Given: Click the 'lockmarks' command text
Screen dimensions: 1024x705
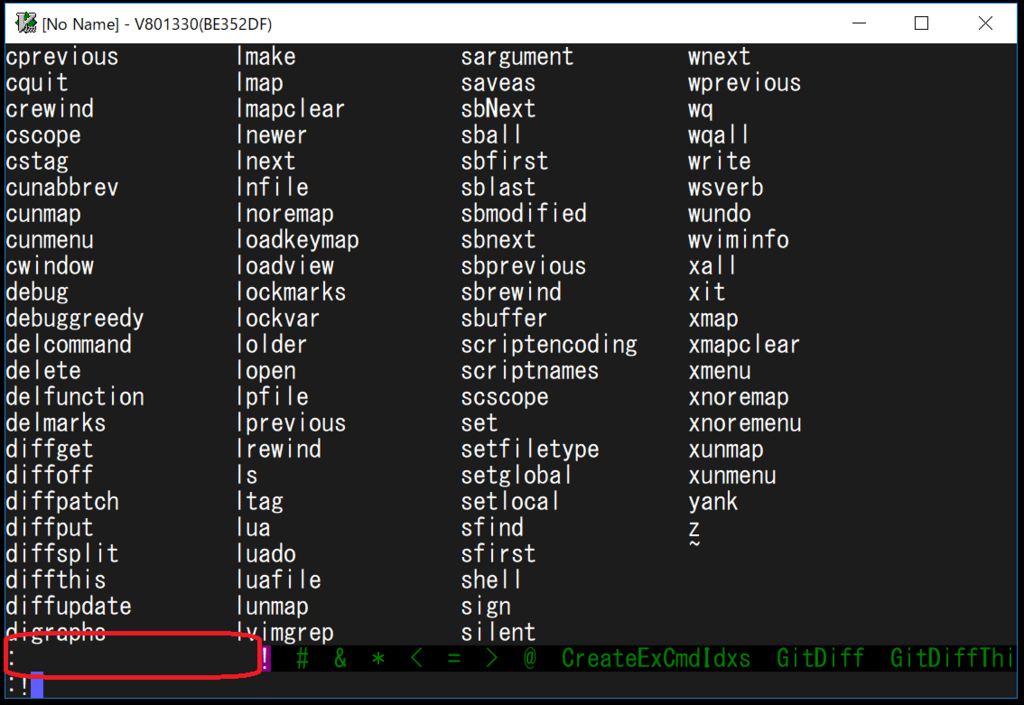Looking at the screenshot, I should 291,292.
